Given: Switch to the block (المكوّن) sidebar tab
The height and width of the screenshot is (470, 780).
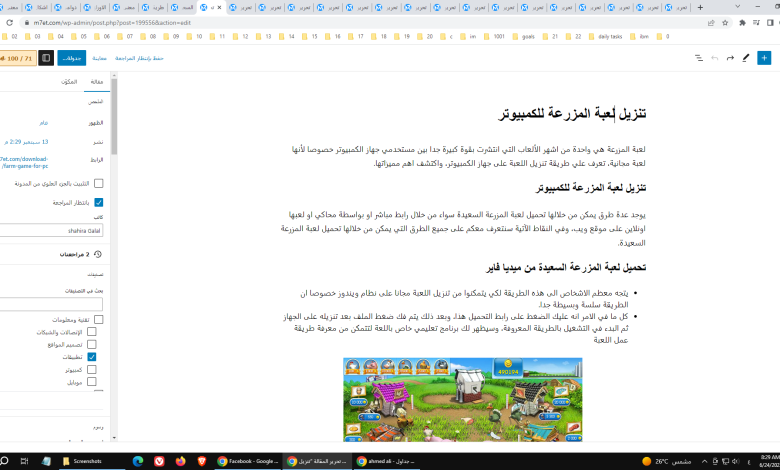Looking at the screenshot, I should coord(69,82).
